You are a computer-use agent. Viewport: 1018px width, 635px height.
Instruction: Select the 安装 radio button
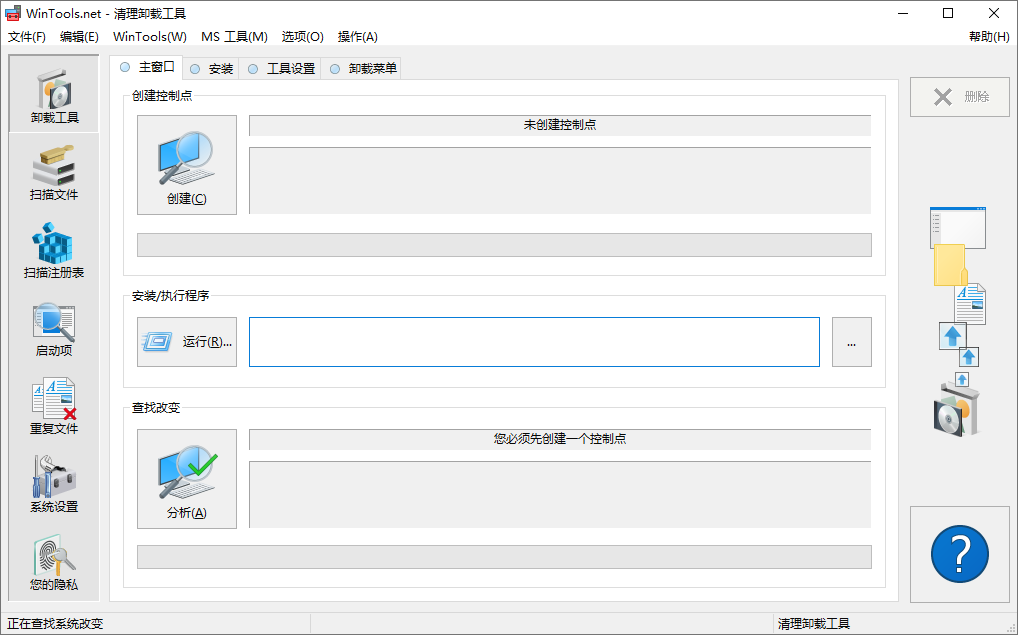(194, 68)
